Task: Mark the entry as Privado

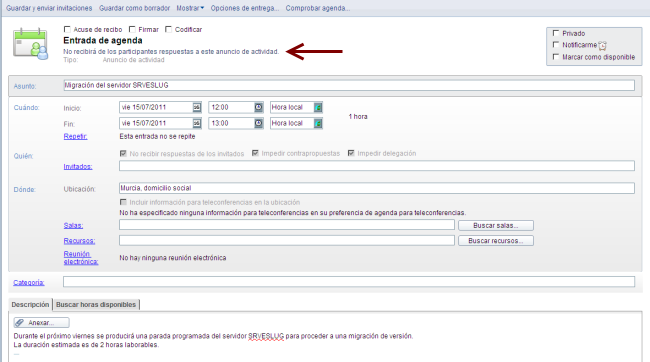Action: point(556,33)
